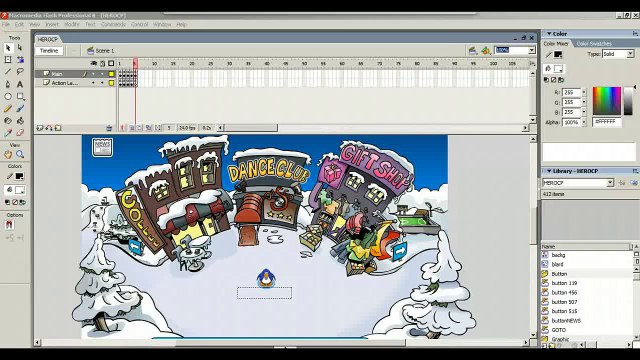Open the Library document dropdown HEROCP
The image size is (640, 360).
point(609,183)
